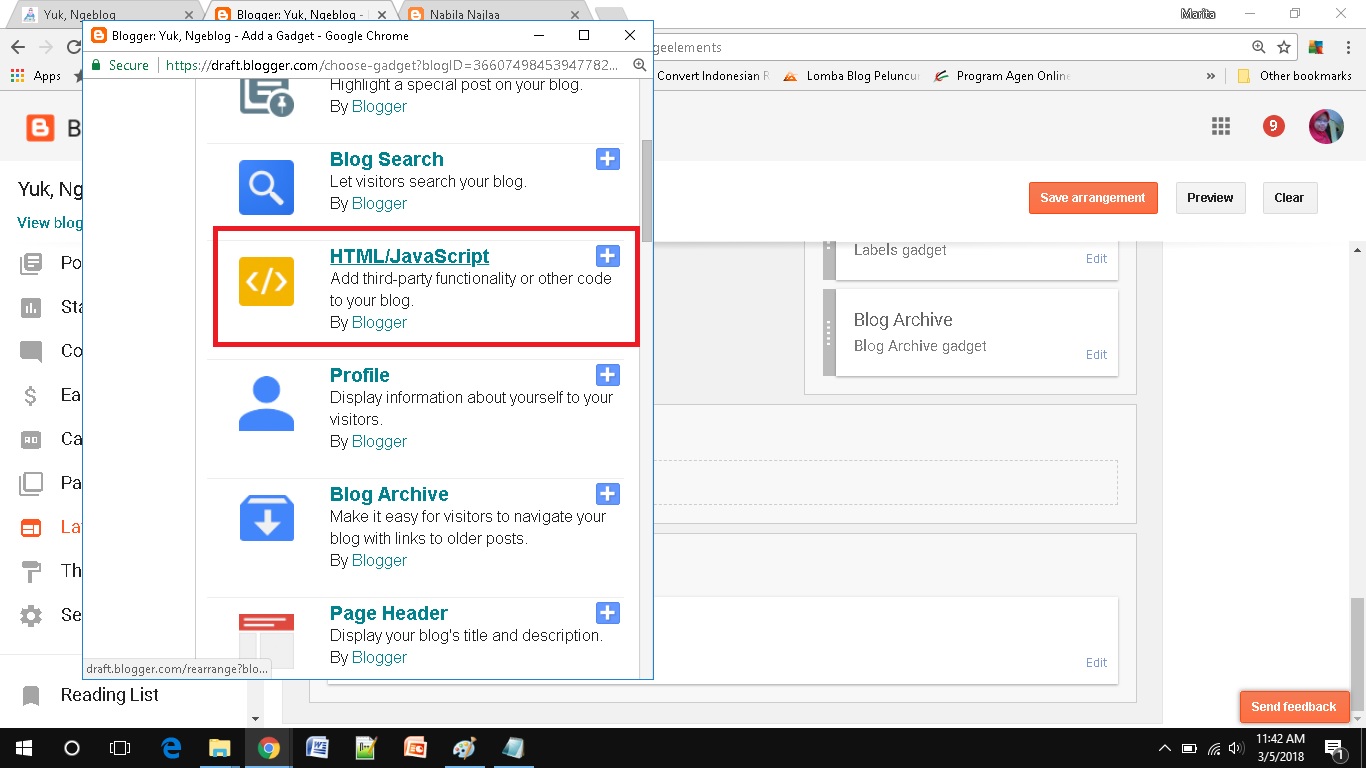The width and height of the screenshot is (1366, 768).
Task: Open Apps bookmarks shortcut
Action: click(36, 76)
